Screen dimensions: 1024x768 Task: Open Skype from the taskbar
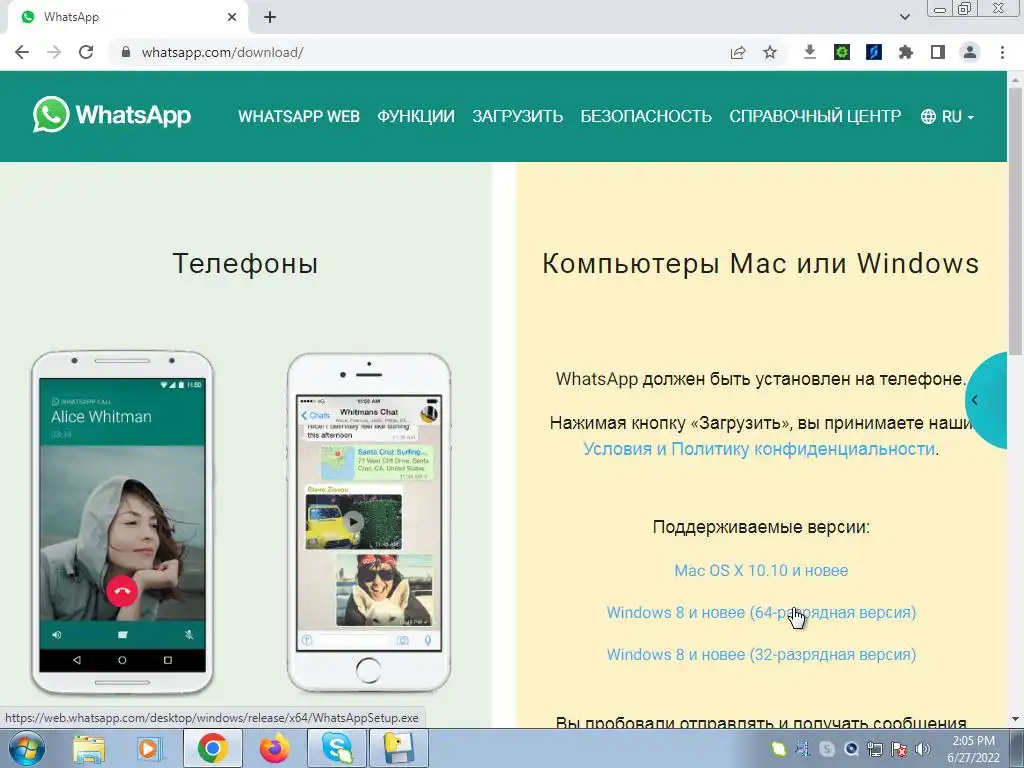click(x=337, y=748)
